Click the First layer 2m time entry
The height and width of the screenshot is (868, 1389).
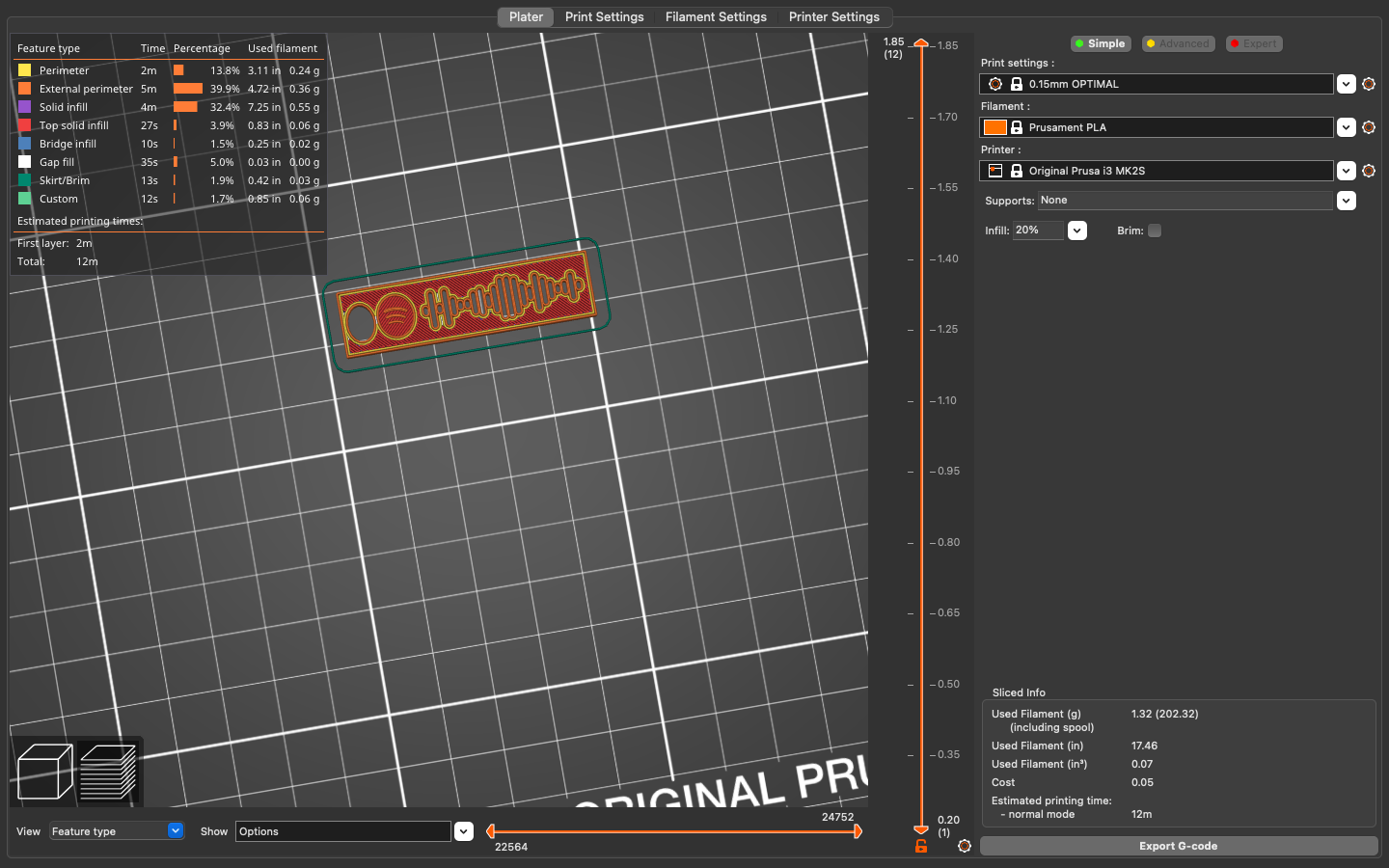55,243
